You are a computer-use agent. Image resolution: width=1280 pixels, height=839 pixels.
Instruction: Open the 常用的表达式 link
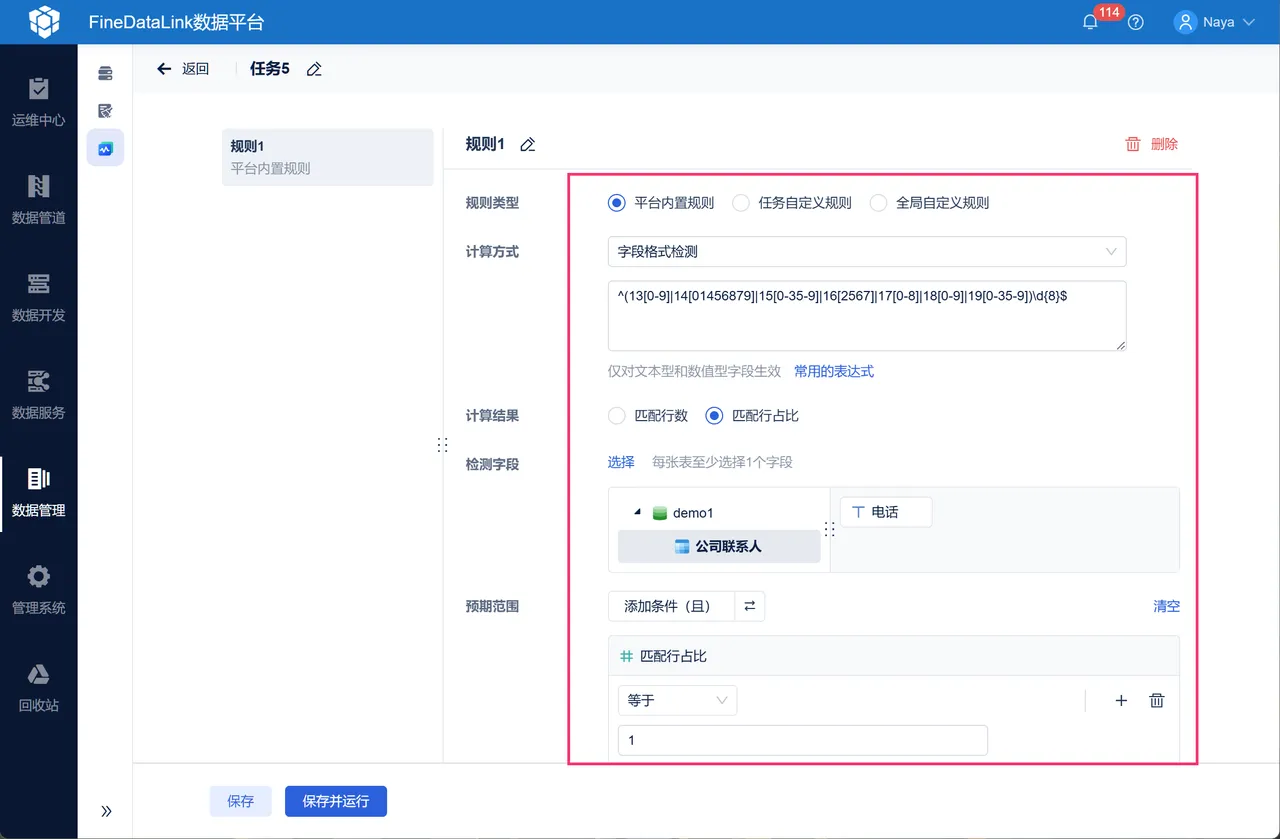pyautogui.click(x=834, y=371)
